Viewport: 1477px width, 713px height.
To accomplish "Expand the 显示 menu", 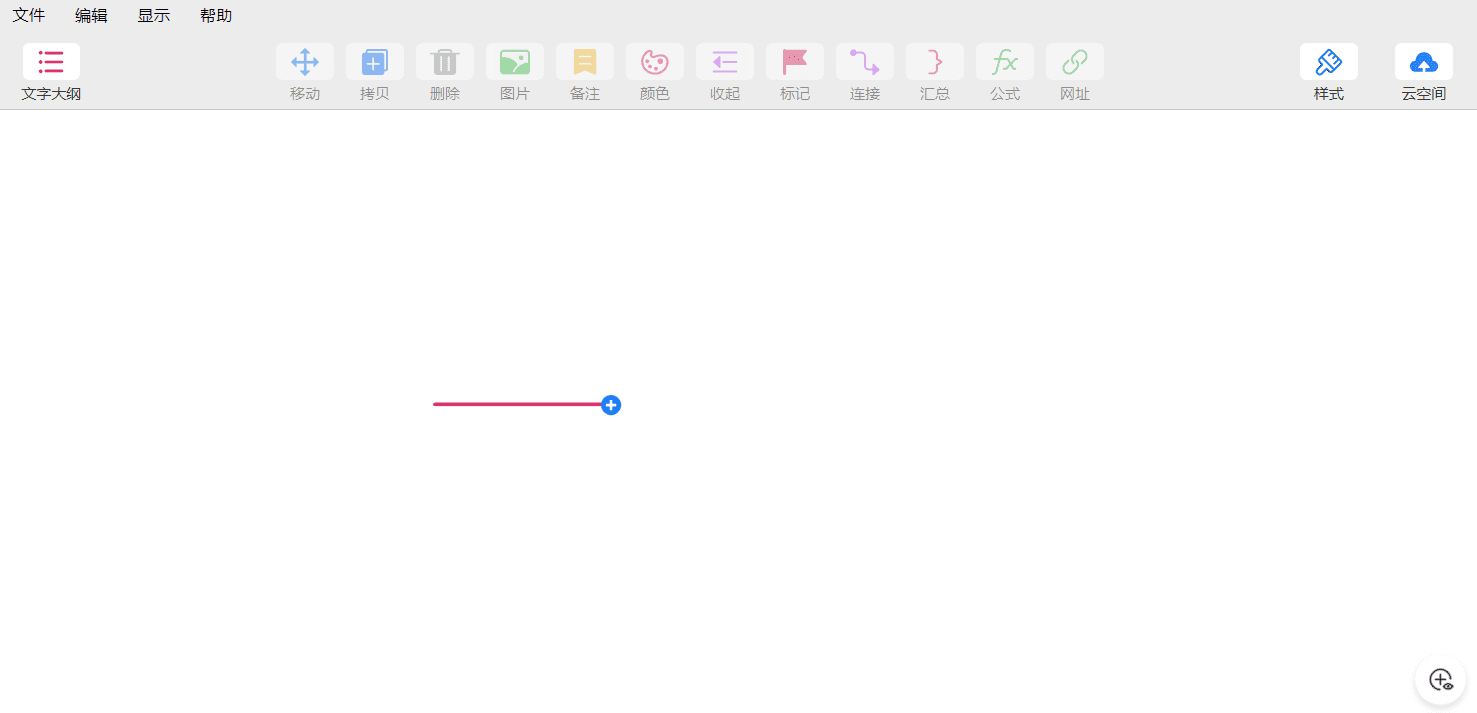I will [x=154, y=16].
